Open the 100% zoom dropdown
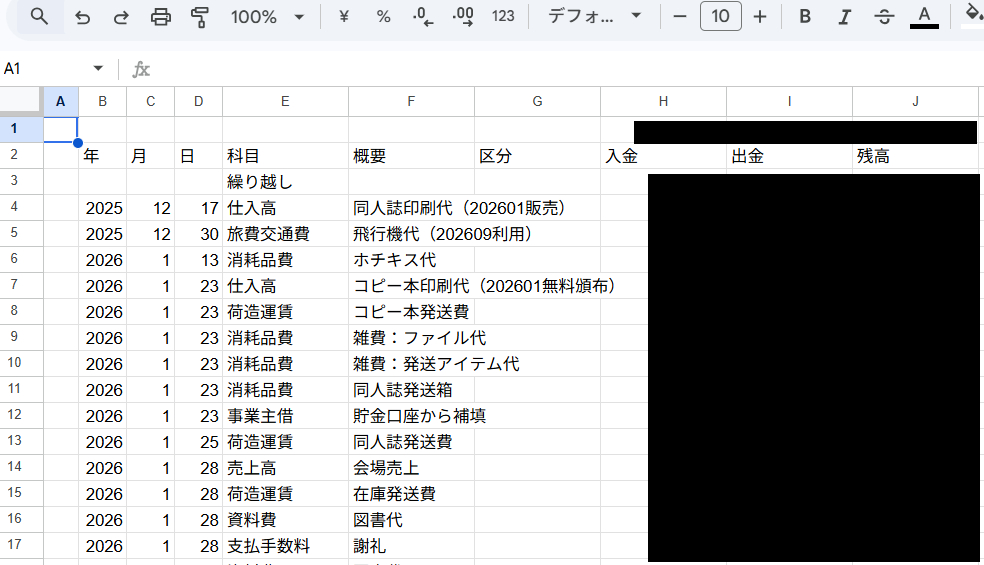984x565 pixels. pos(267,17)
